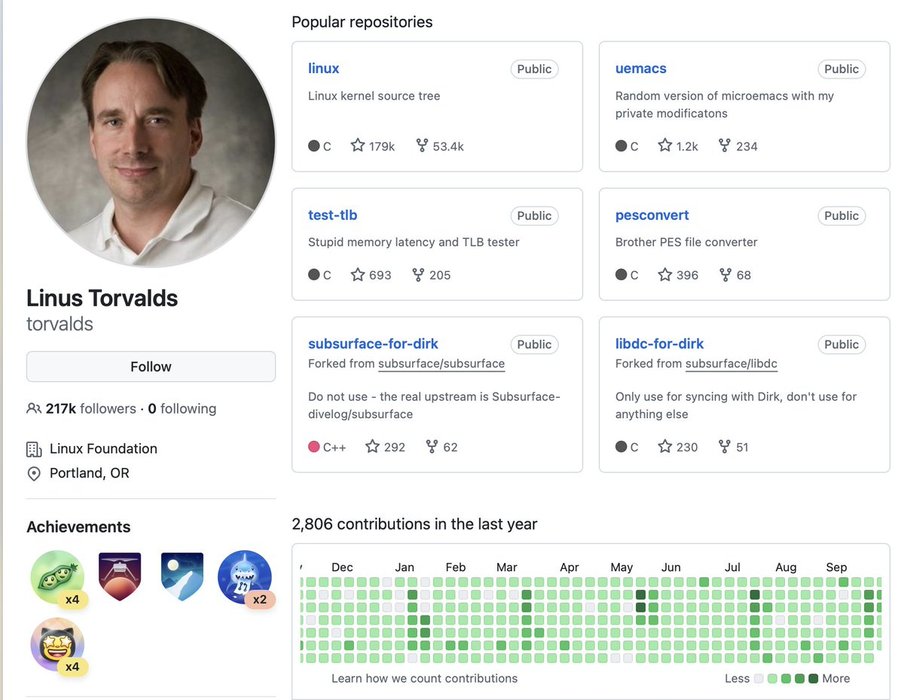Click the star count on uemacs repository

coord(687,146)
